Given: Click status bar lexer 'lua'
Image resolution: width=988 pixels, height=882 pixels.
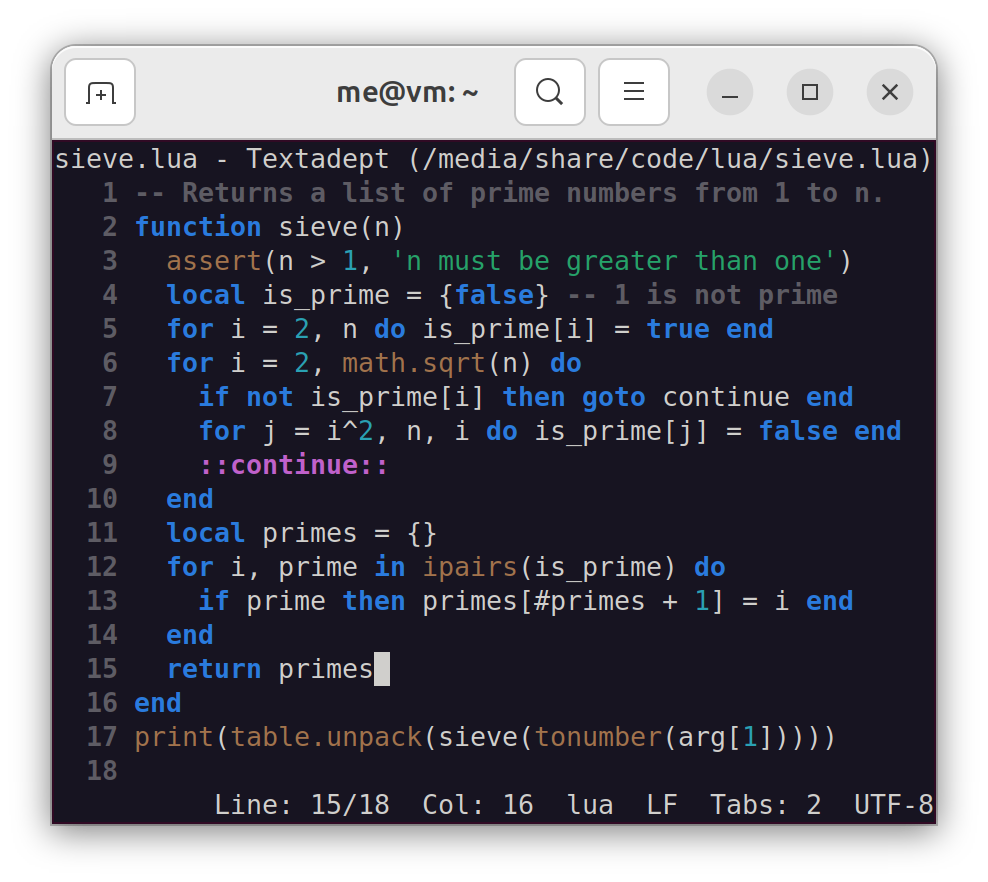Looking at the screenshot, I should [x=590, y=805].
